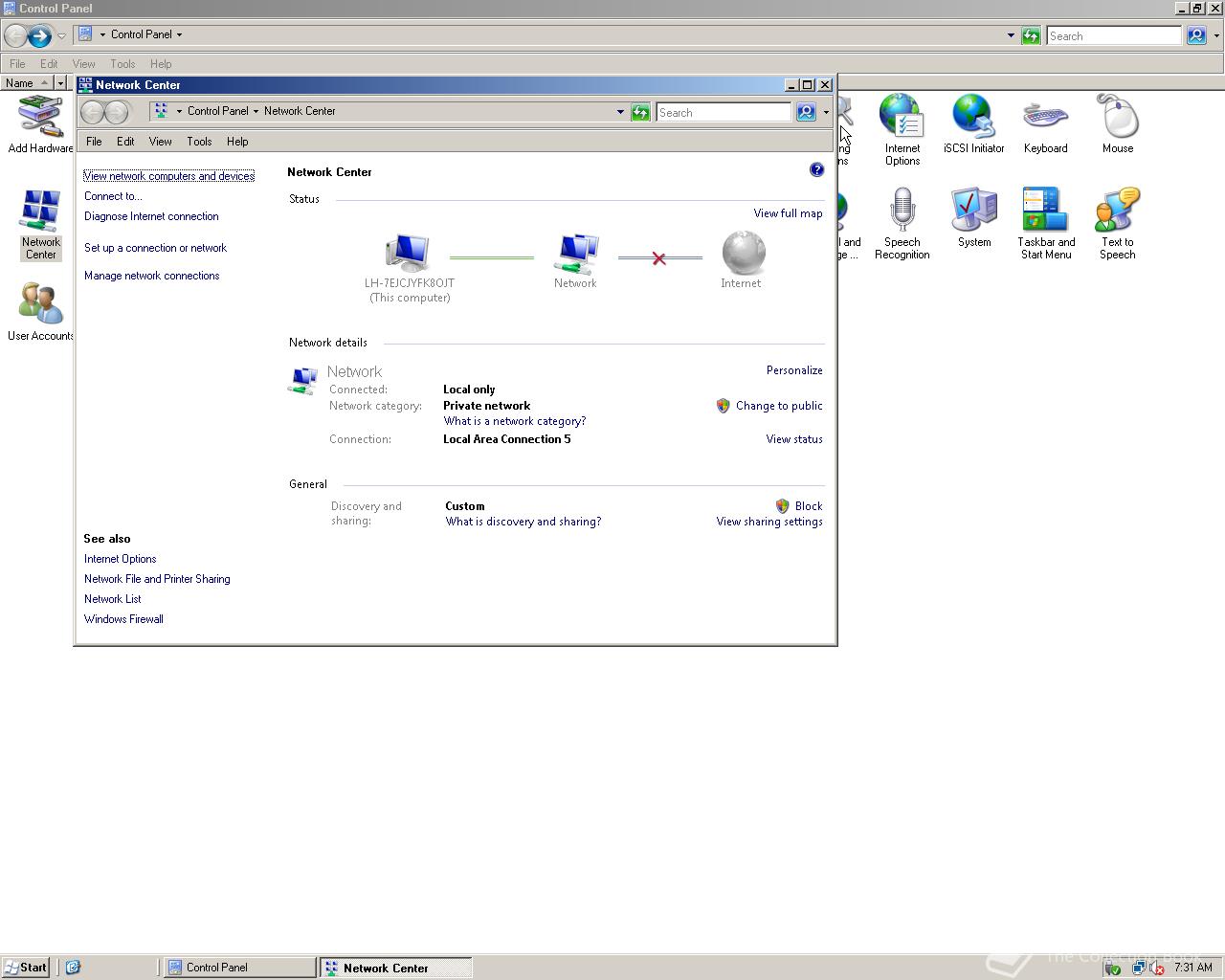Open Network File and Printer Sharing link
Image resolution: width=1225 pixels, height=980 pixels.
[157, 579]
